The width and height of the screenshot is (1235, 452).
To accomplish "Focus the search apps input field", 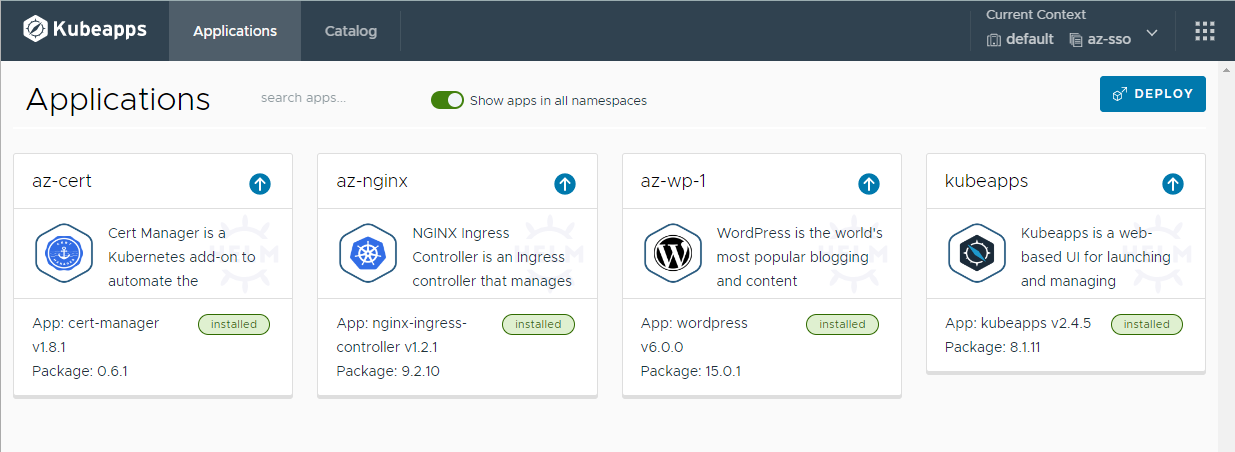I will coord(335,98).
